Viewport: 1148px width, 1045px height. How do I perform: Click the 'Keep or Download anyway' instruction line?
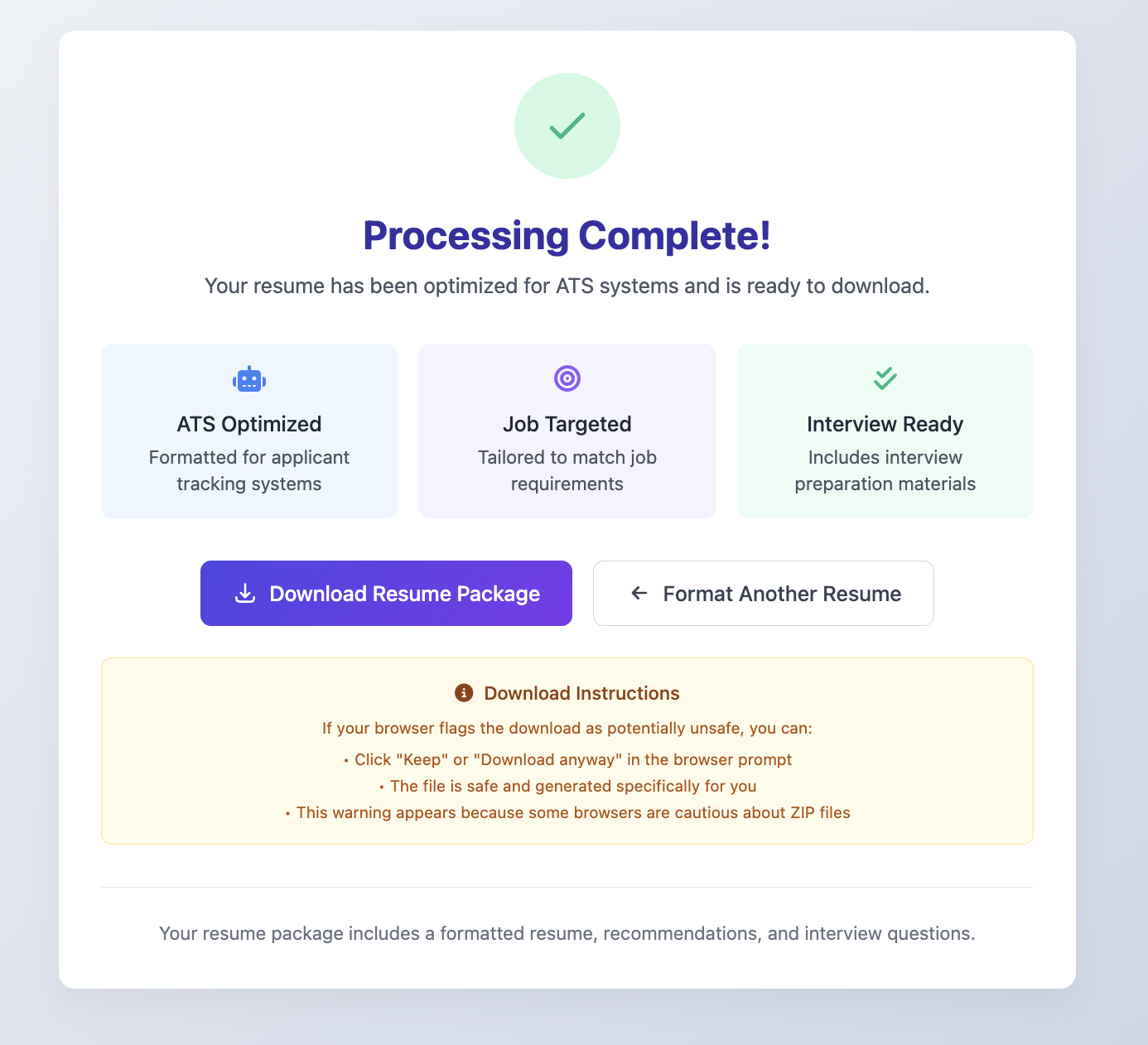click(x=567, y=759)
